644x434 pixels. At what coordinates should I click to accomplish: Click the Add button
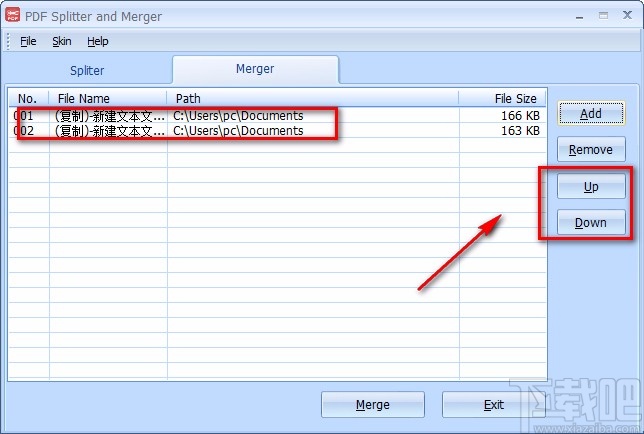click(591, 113)
